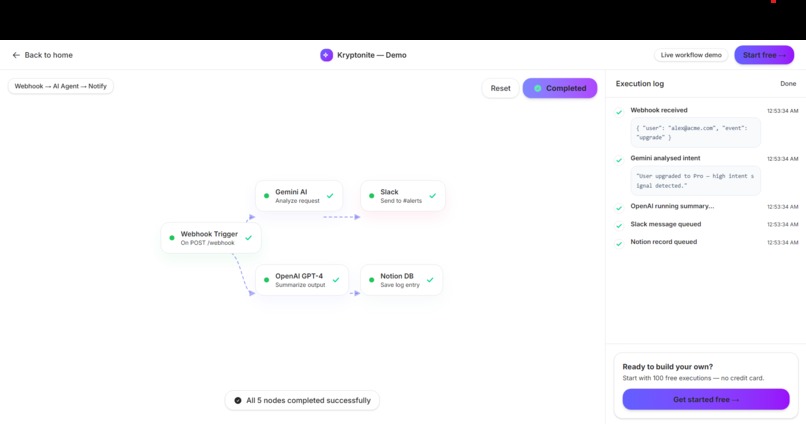This screenshot has height=424, width=806.
Task: Click the check icon beside Gemini analysed intent
Action: (x=619, y=160)
